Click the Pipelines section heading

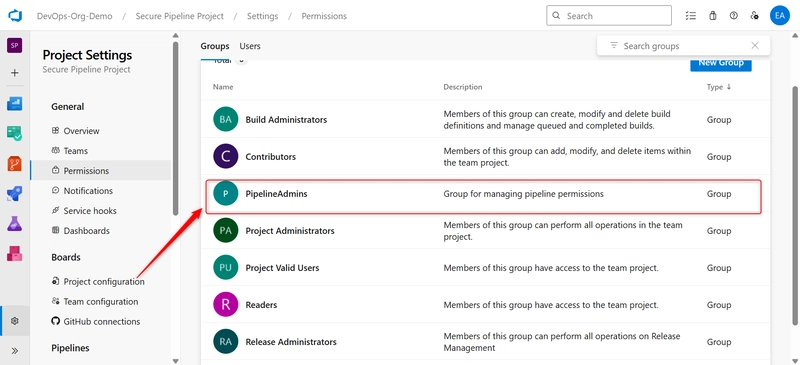[x=70, y=348]
